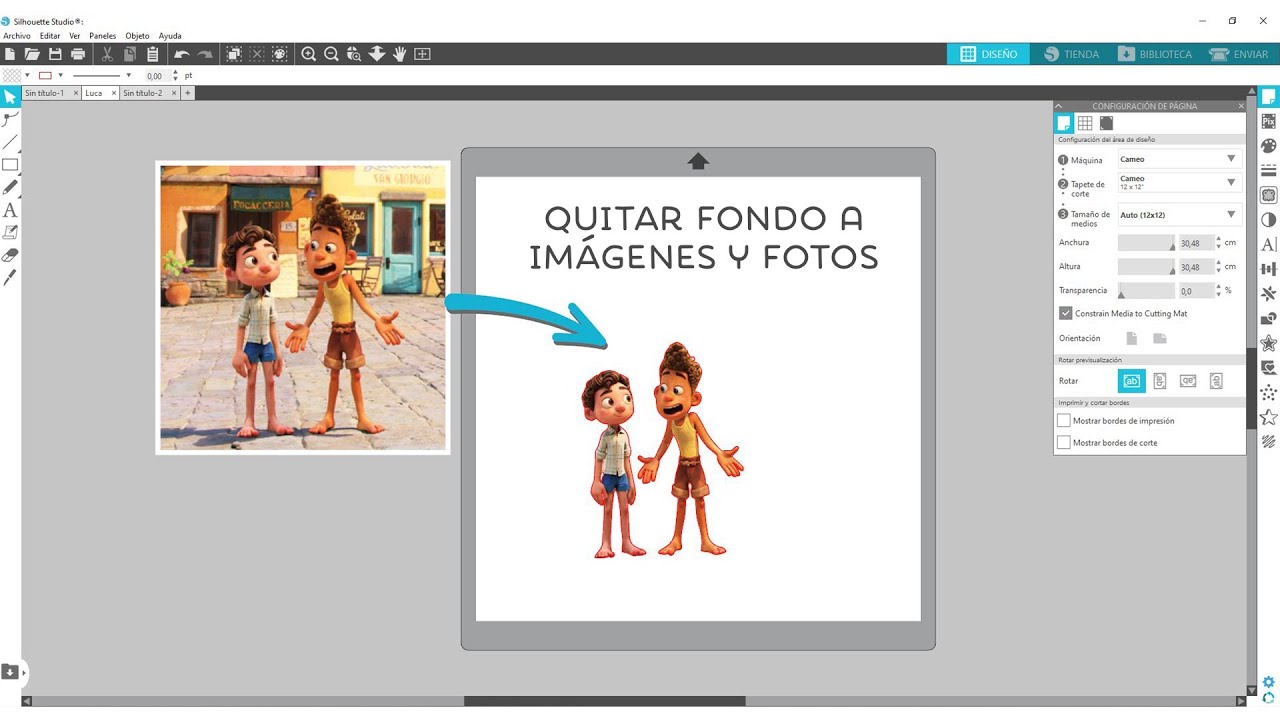Open the library drawer icon at bottom left
The width and height of the screenshot is (1280, 720).
click(x=10, y=671)
